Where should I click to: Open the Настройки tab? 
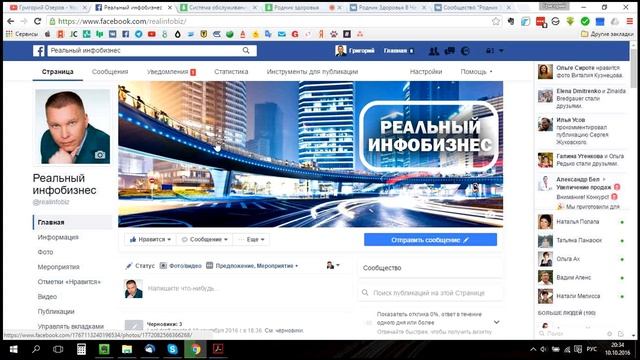426,71
